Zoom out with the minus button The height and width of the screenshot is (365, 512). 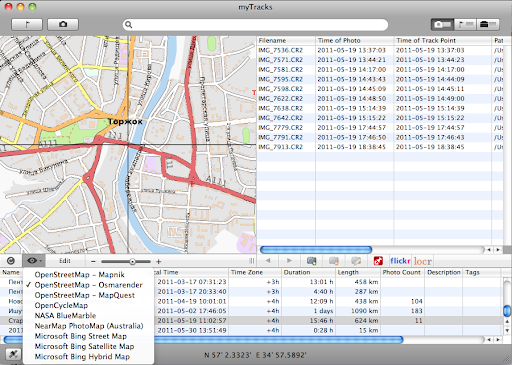click(93, 262)
